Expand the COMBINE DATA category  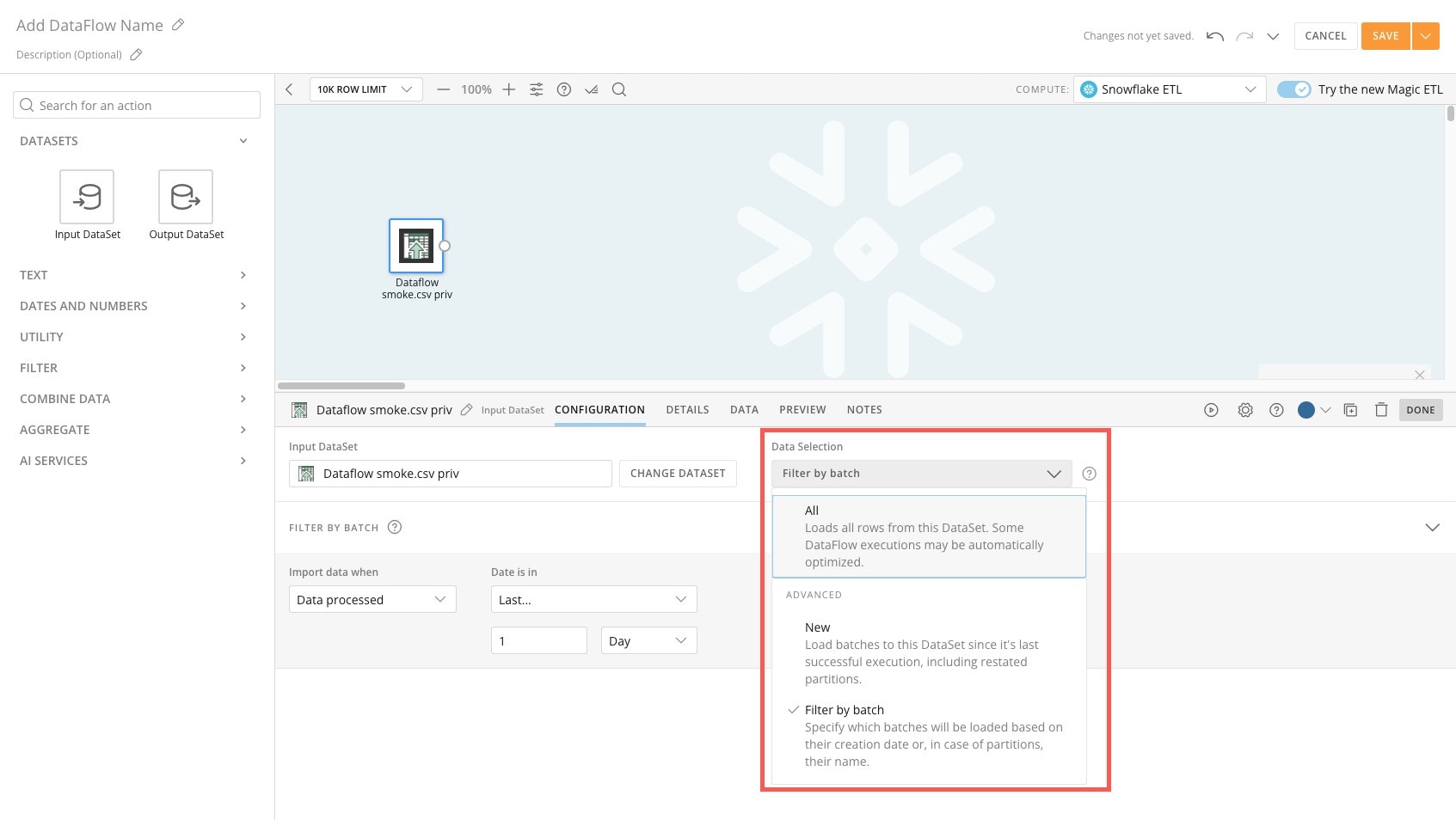tap(133, 399)
